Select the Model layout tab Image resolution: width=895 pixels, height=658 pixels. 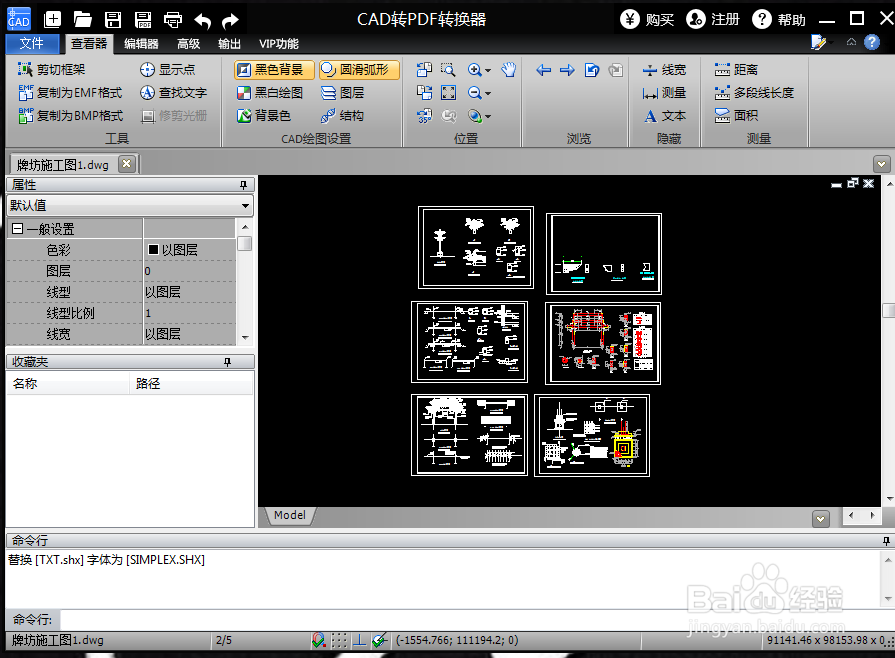coord(290,515)
